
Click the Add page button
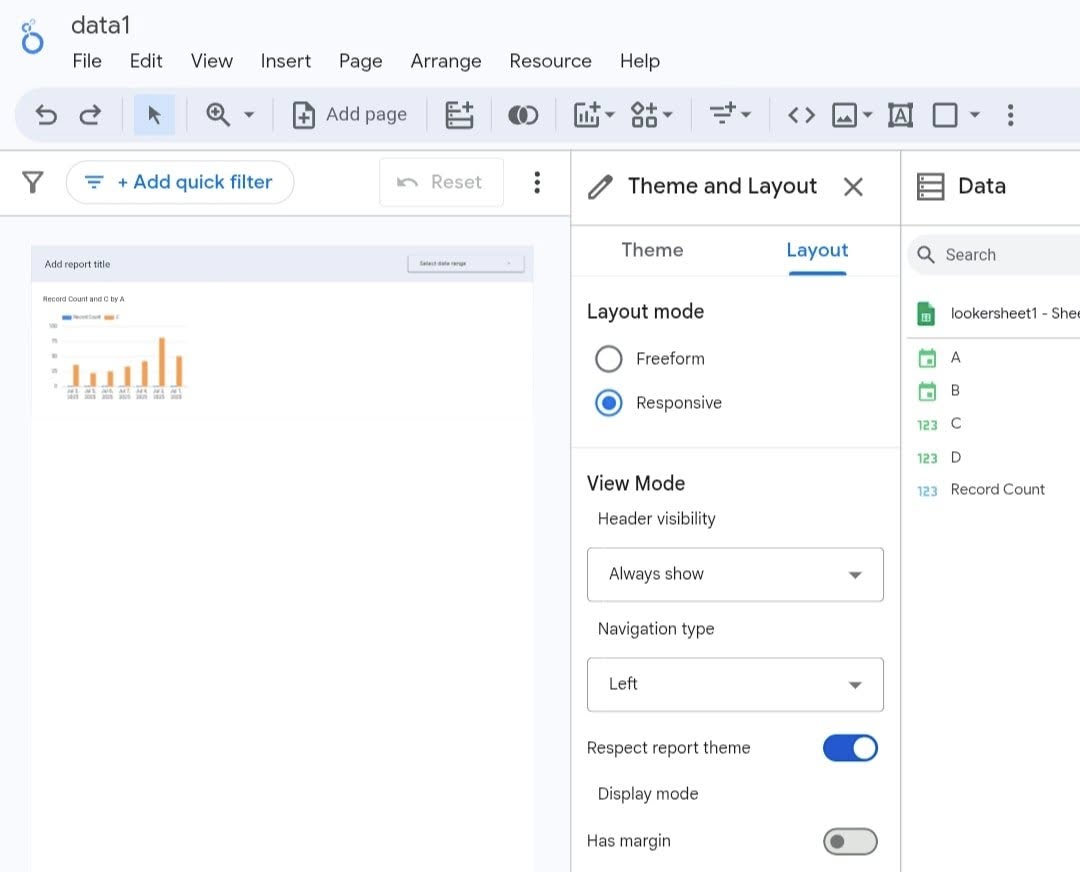point(349,115)
